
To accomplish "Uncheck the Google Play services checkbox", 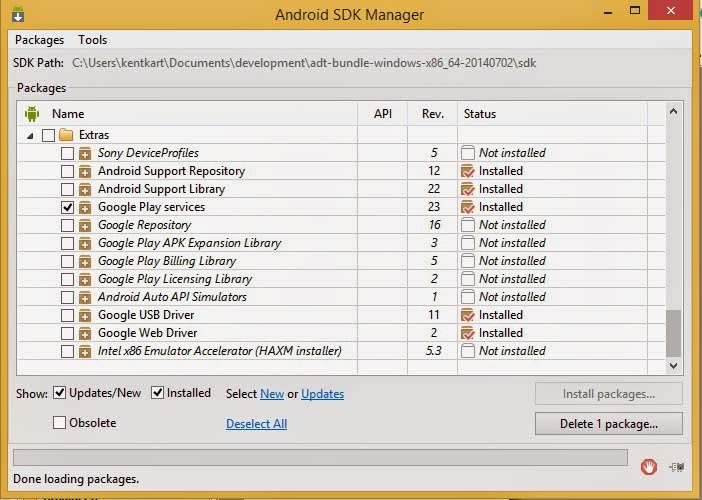I will pyautogui.click(x=67, y=207).
